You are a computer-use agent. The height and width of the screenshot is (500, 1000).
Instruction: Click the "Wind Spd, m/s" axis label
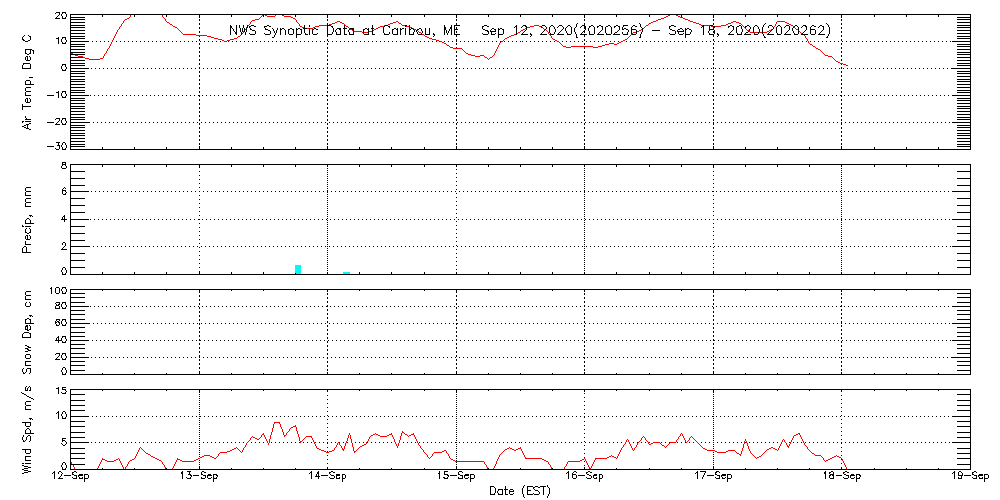point(28,428)
